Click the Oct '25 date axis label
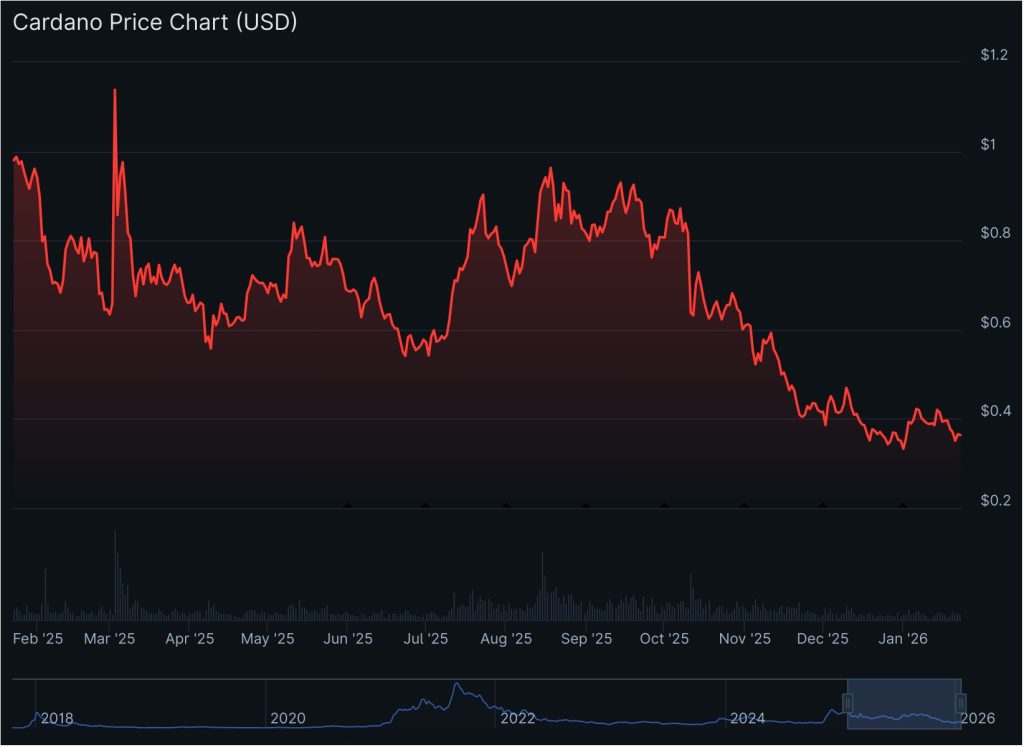The image size is (1024, 747). tap(664, 639)
